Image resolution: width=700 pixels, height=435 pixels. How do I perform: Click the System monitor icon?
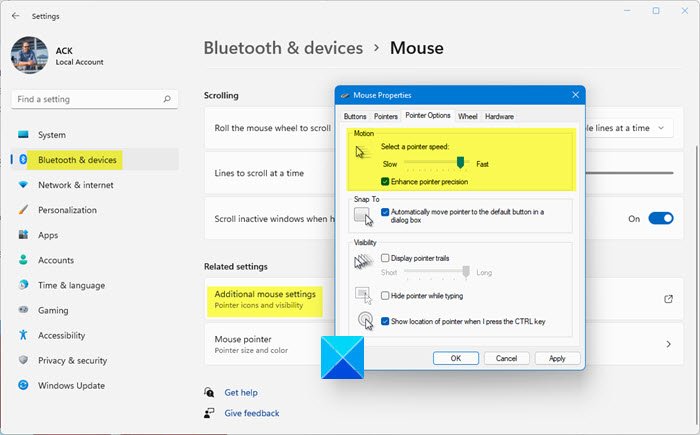[x=23, y=134]
